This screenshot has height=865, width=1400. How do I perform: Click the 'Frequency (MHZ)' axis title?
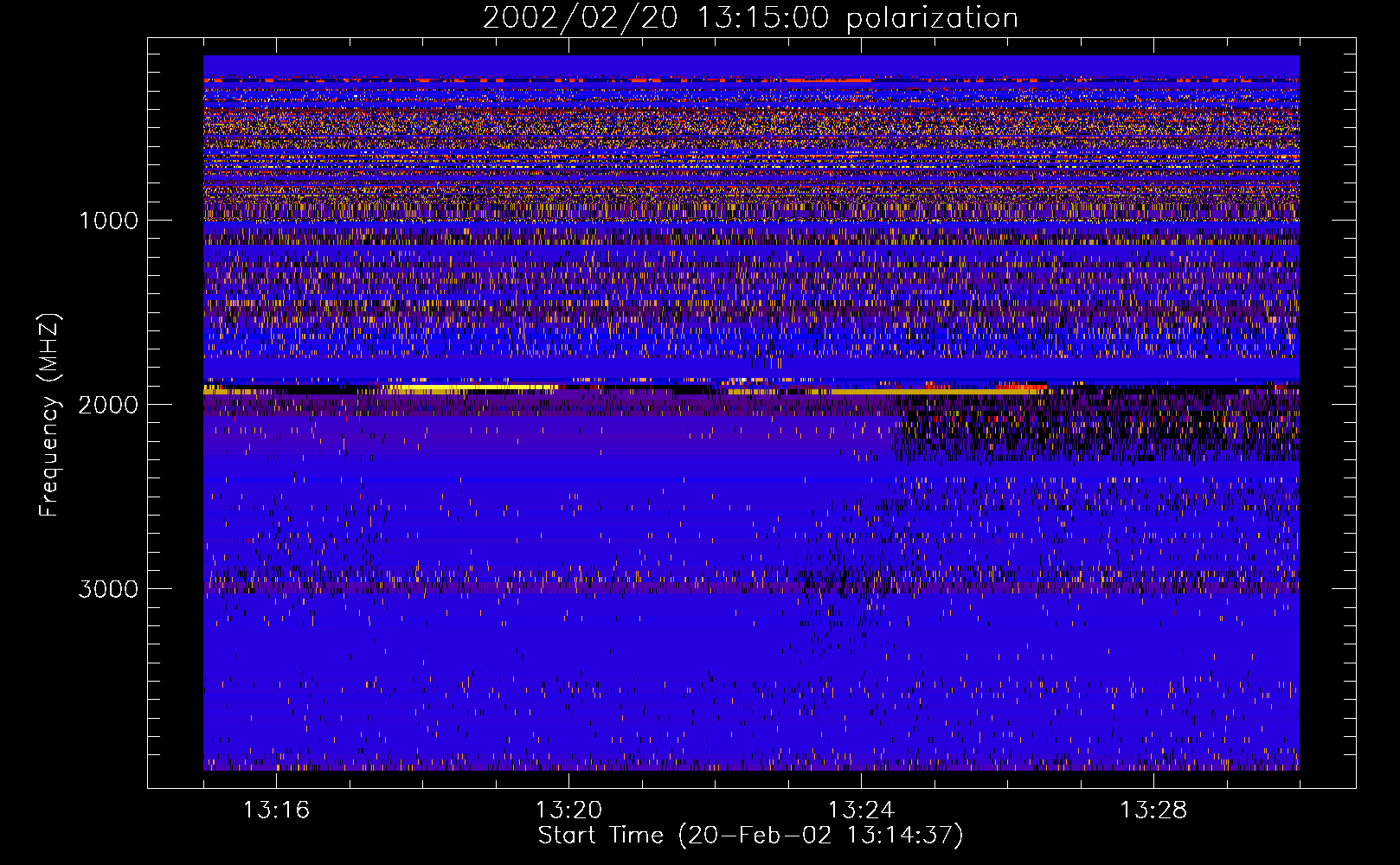(49, 415)
